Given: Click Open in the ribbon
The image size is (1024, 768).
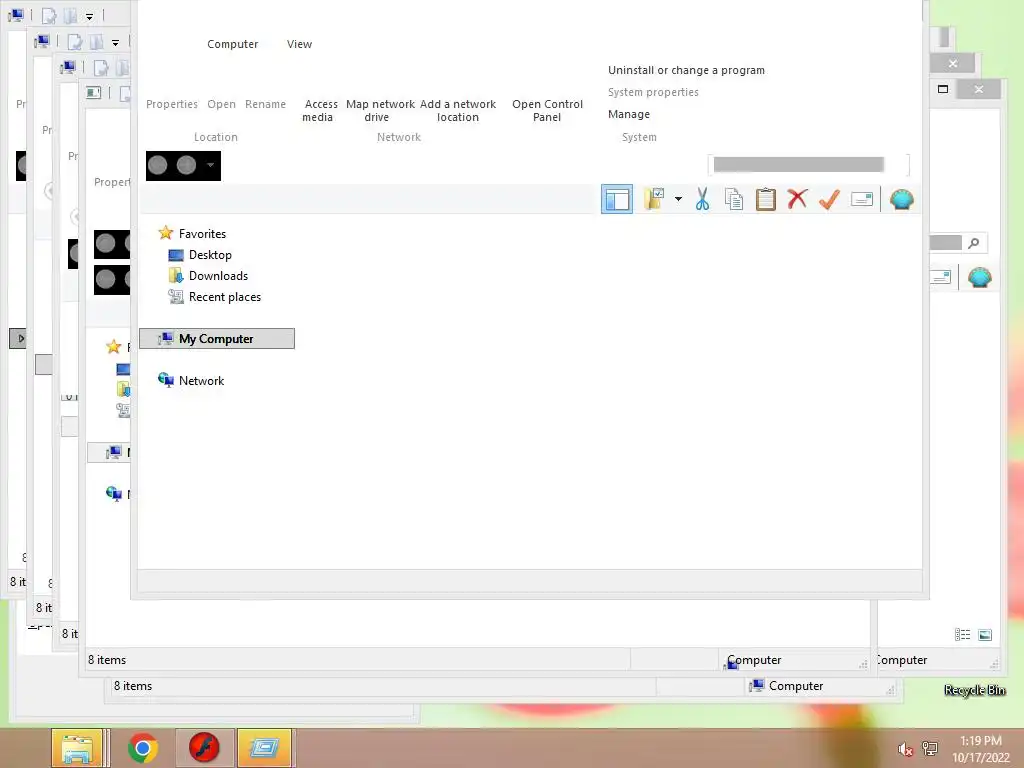Looking at the screenshot, I should click(221, 104).
